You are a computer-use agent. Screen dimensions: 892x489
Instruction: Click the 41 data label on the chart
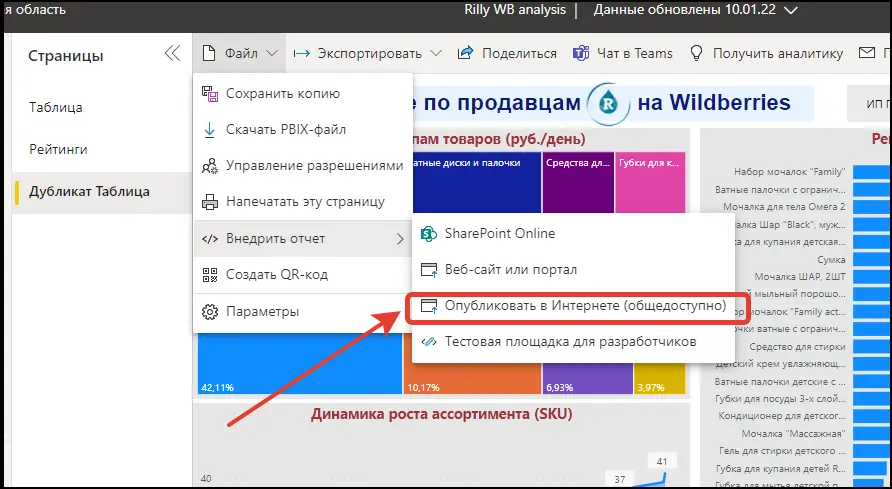pos(662,462)
